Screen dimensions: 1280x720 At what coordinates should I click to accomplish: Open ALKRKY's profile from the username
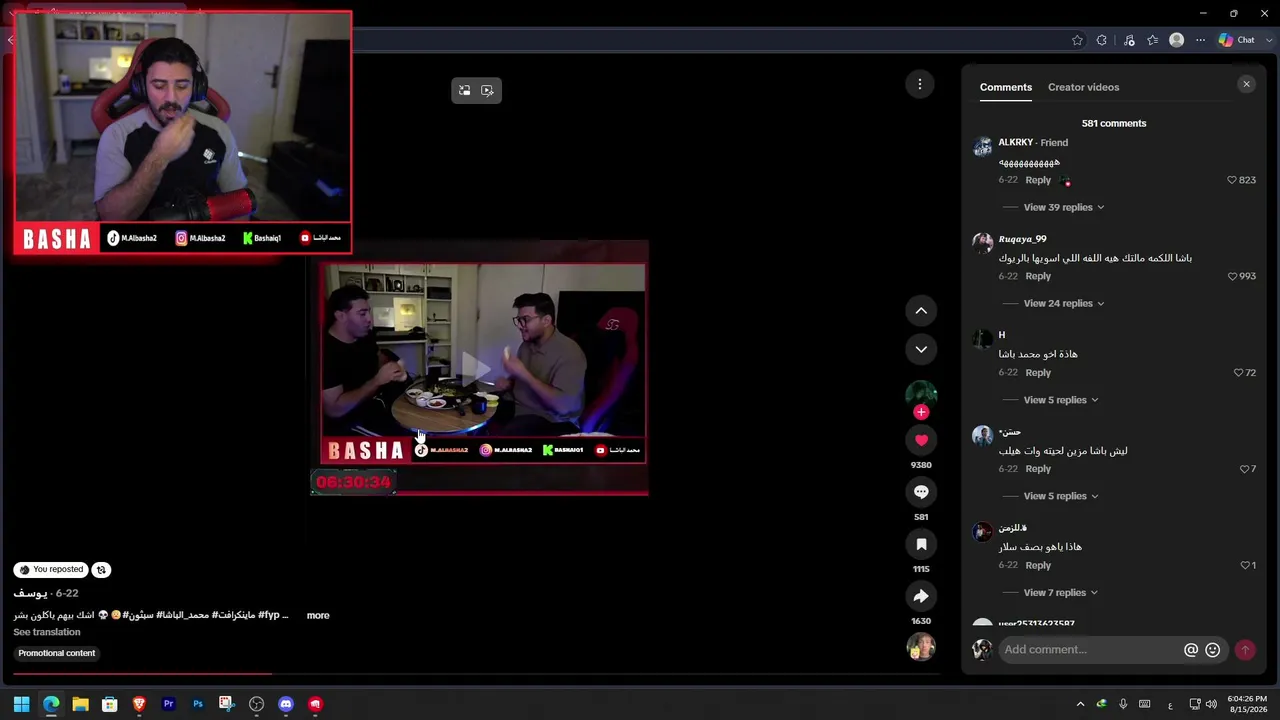click(x=1015, y=142)
